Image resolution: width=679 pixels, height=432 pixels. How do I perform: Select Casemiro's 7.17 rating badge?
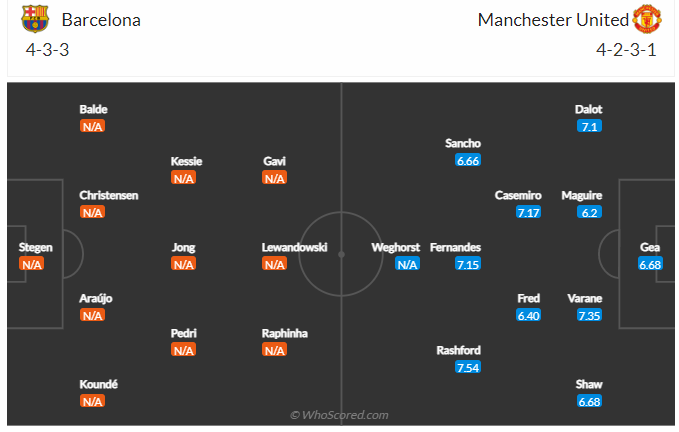[x=529, y=212]
